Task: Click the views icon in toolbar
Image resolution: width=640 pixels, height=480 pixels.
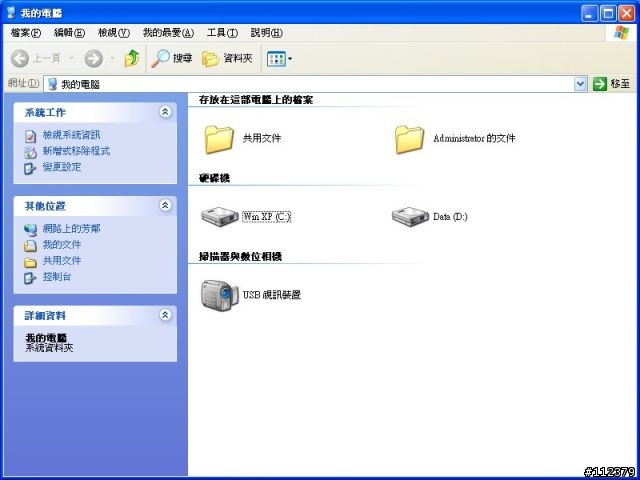Action: [276, 59]
